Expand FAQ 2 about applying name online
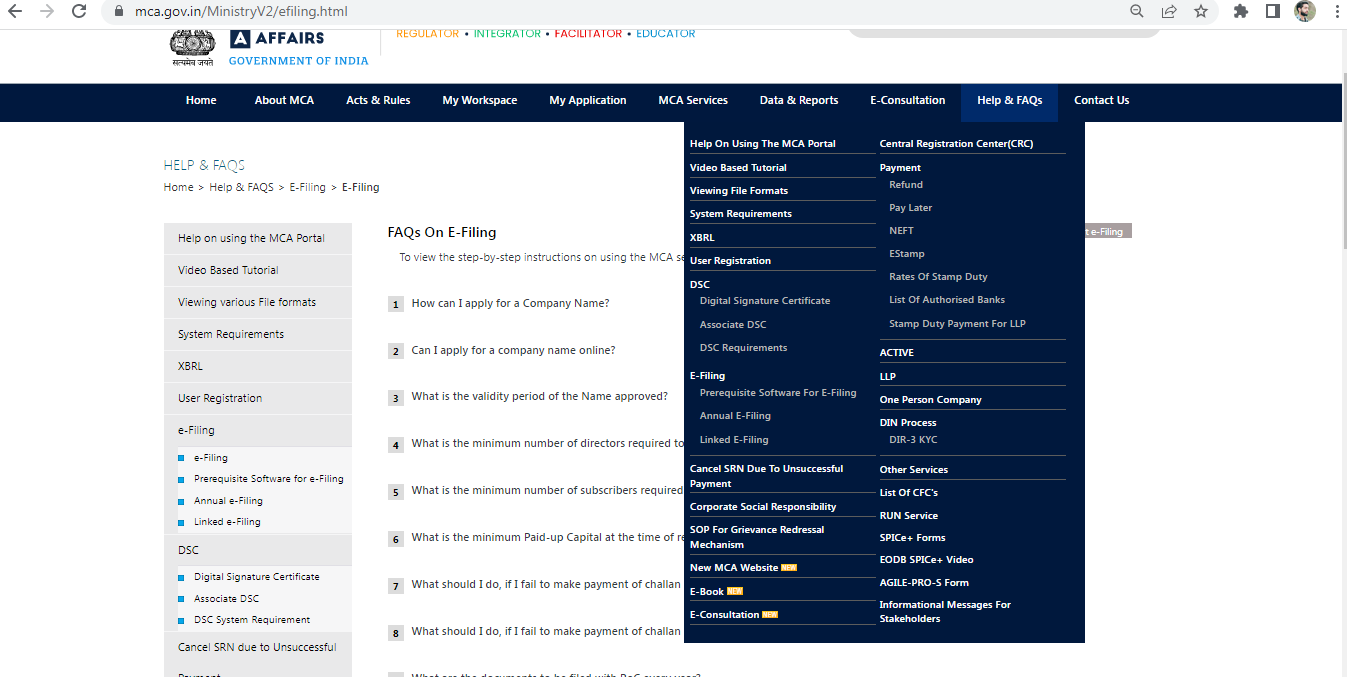Viewport: 1347px width, 677px height. pyautogui.click(x=513, y=350)
